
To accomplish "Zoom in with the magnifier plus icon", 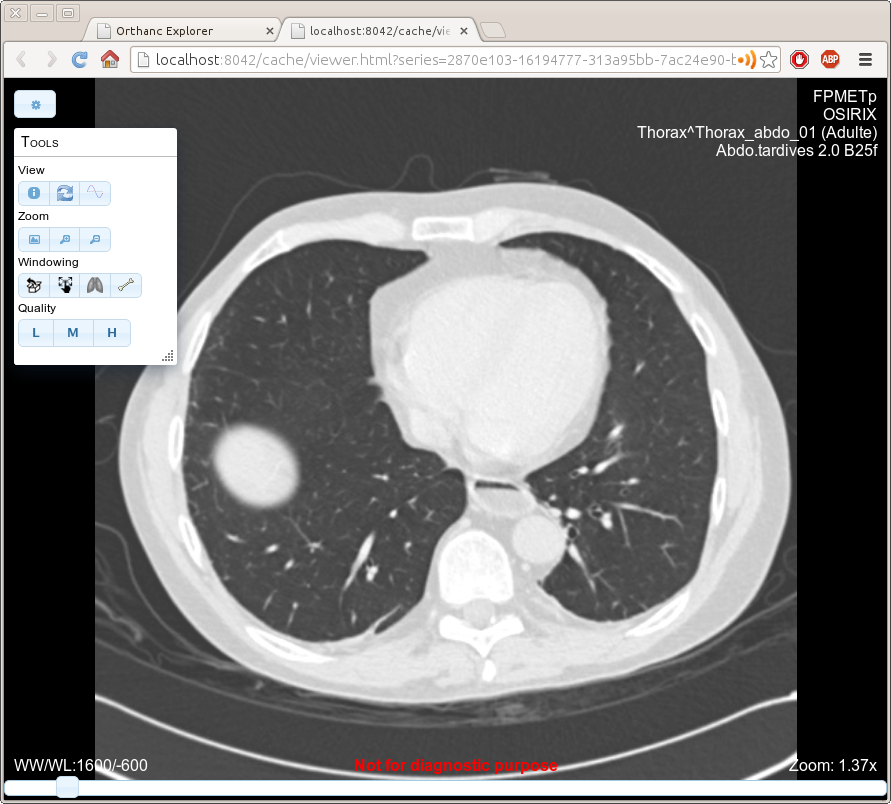I will pyautogui.click(x=65, y=239).
